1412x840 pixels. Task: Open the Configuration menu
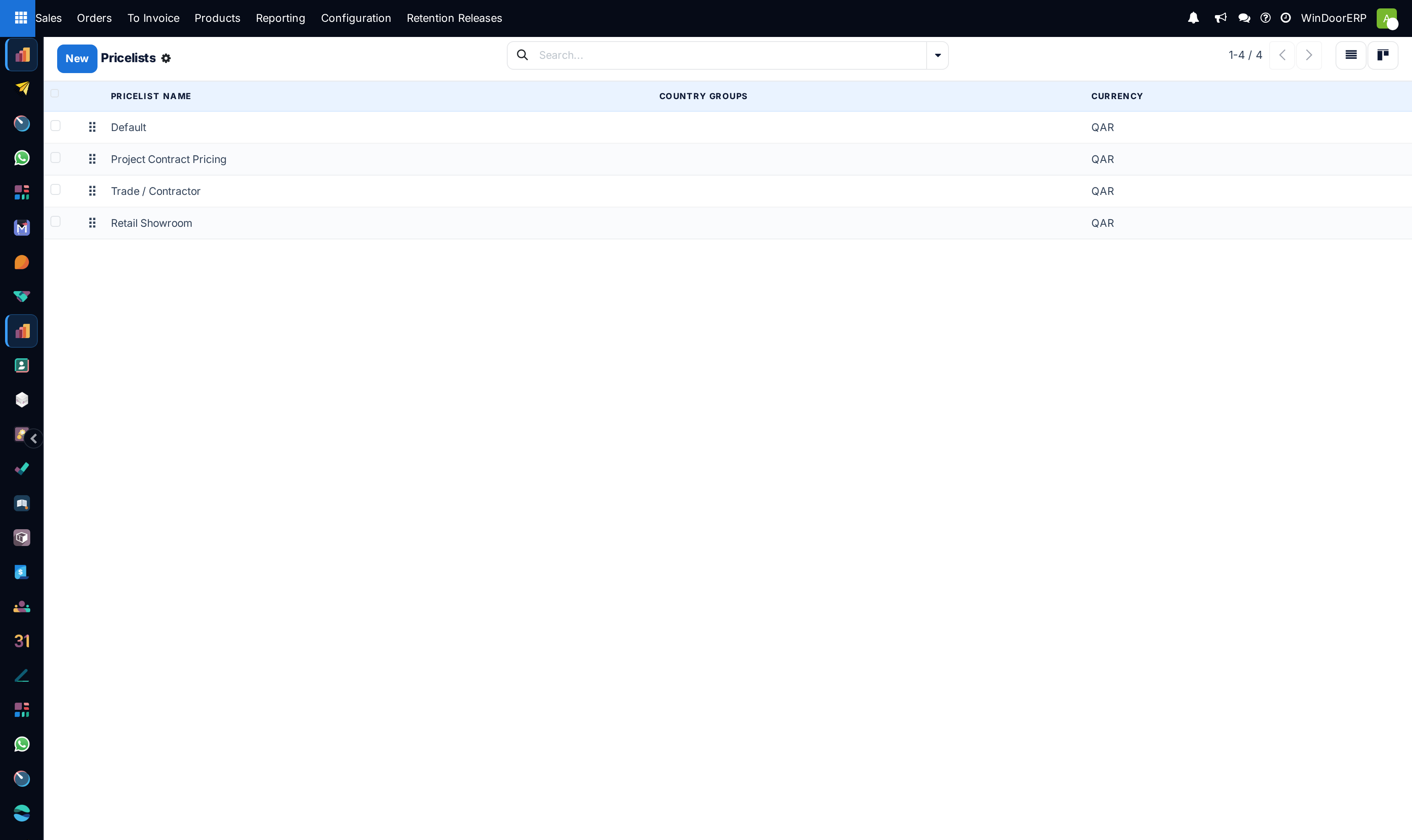click(356, 18)
